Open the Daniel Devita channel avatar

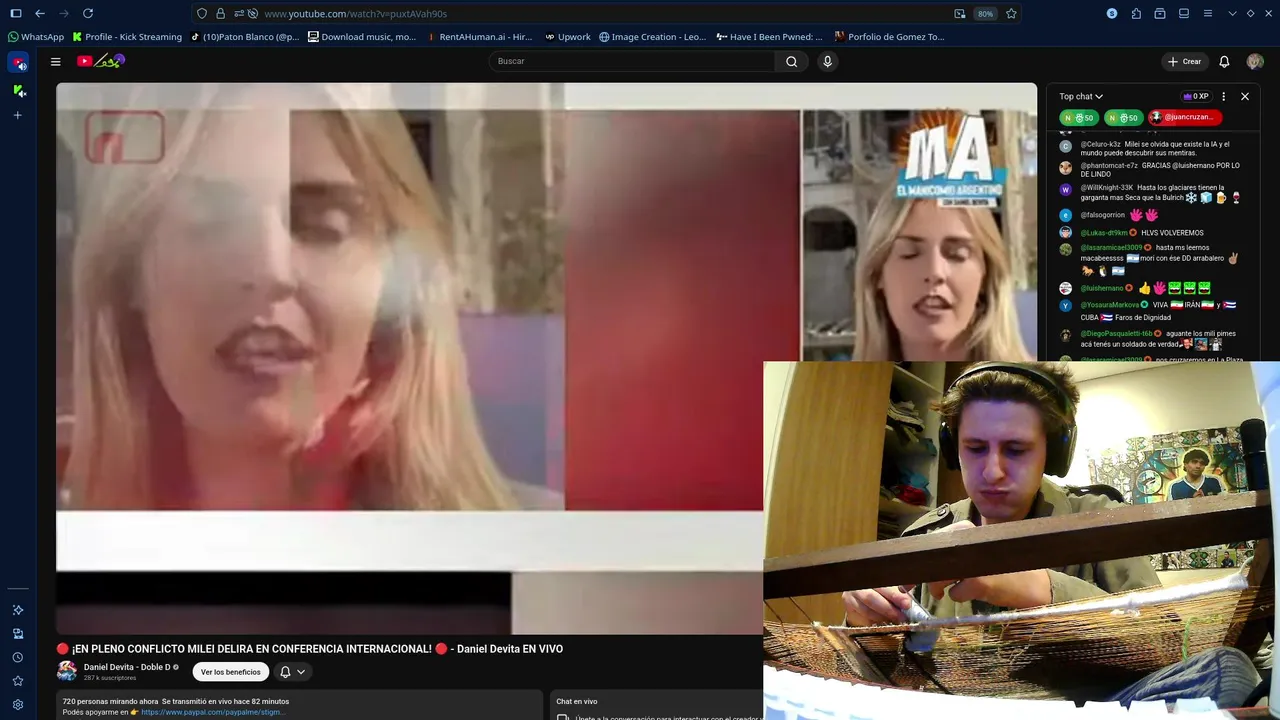(67, 671)
